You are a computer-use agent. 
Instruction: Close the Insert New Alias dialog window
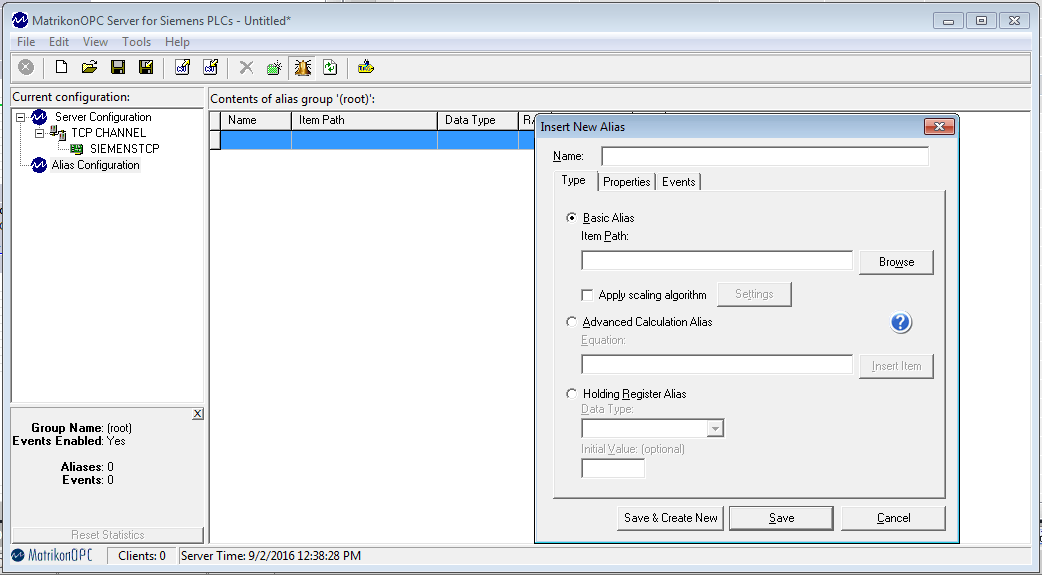[939, 126]
